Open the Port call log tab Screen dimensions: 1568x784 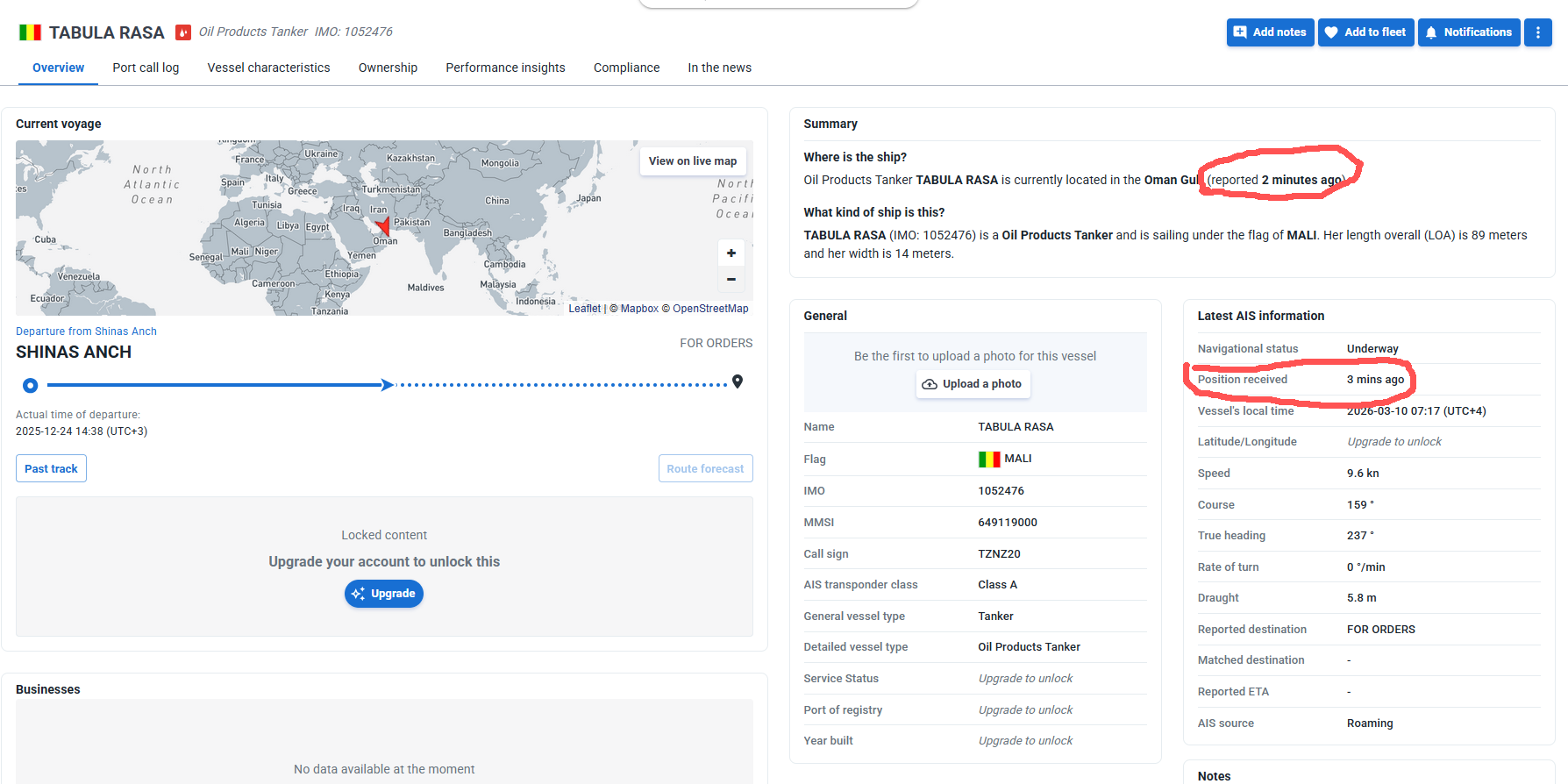pos(146,68)
